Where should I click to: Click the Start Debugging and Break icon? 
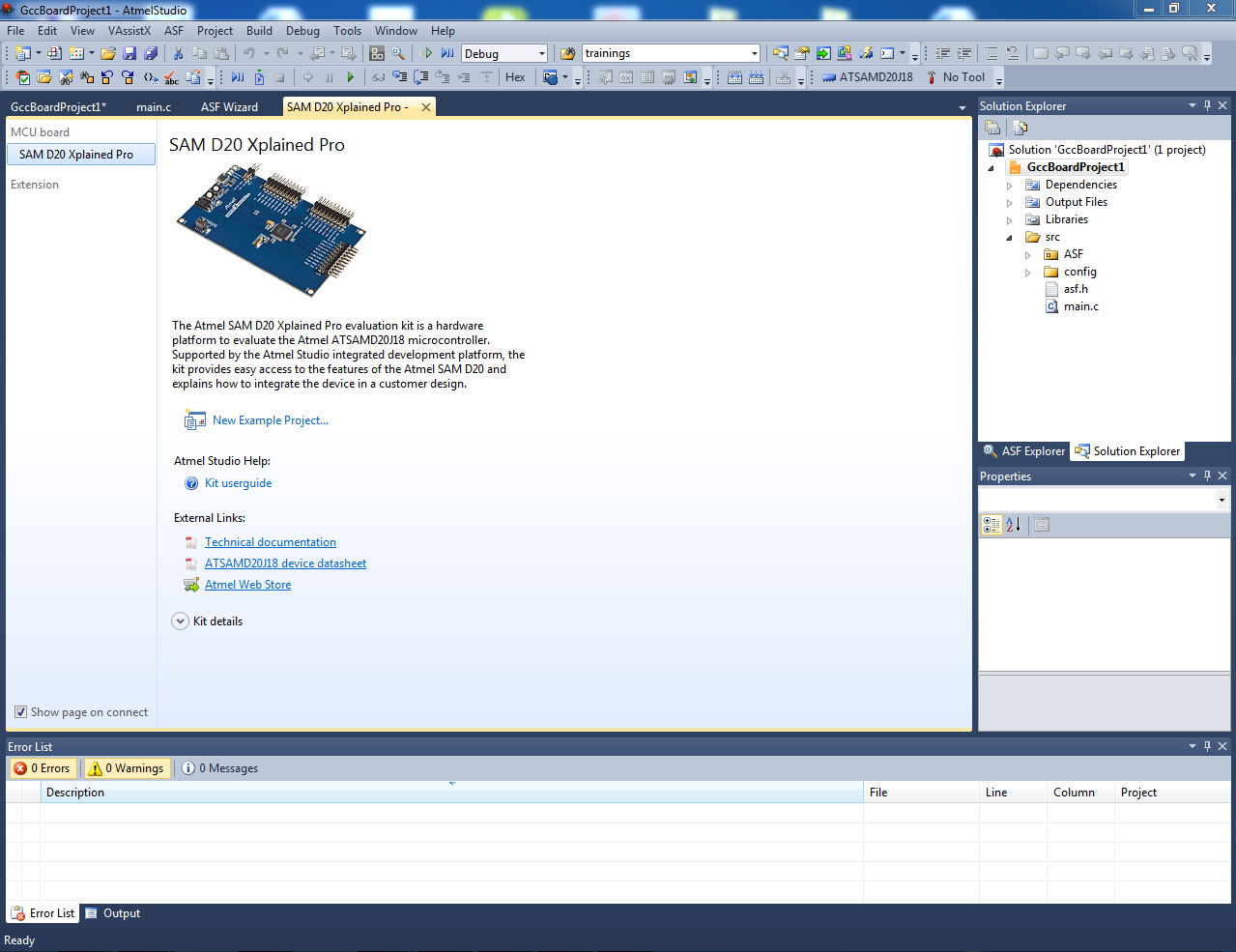pyautogui.click(x=447, y=53)
